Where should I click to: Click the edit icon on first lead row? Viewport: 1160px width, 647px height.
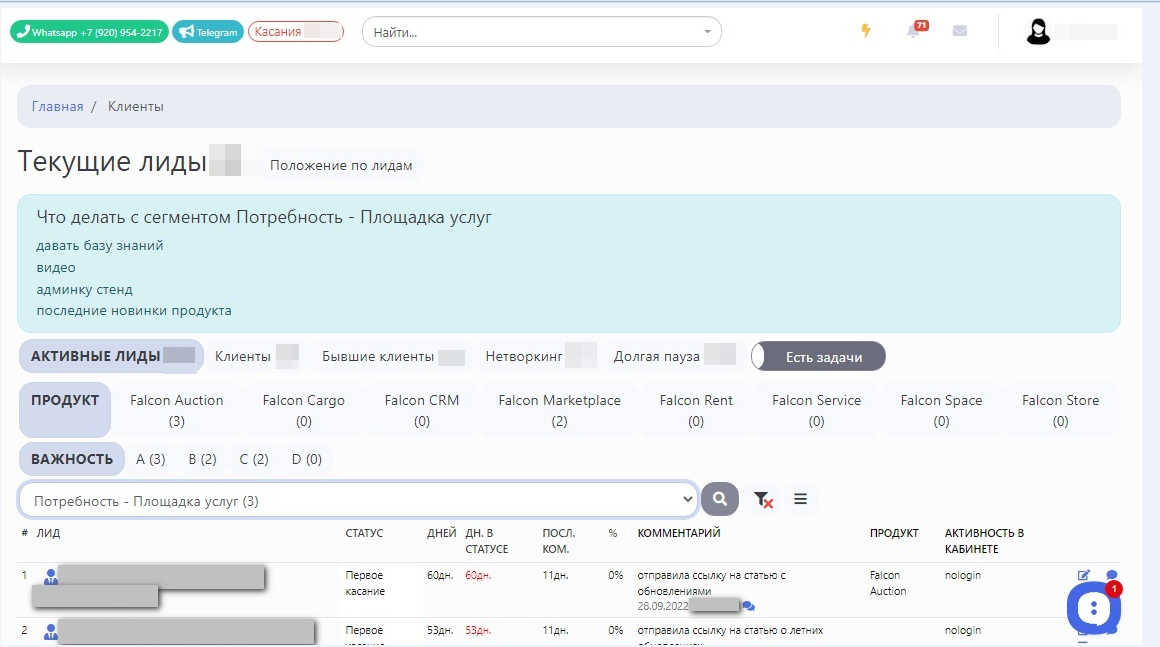tap(1084, 575)
